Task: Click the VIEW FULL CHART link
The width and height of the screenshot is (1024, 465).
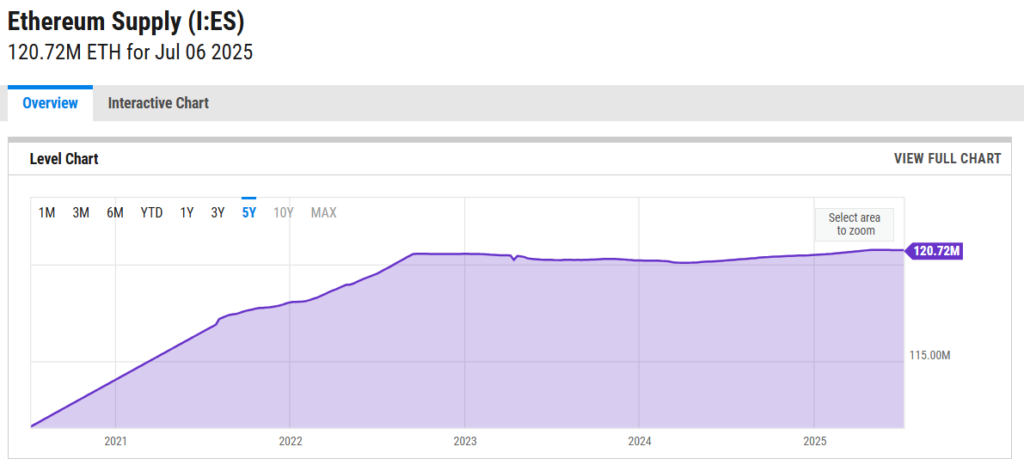Action: click(946, 159)
